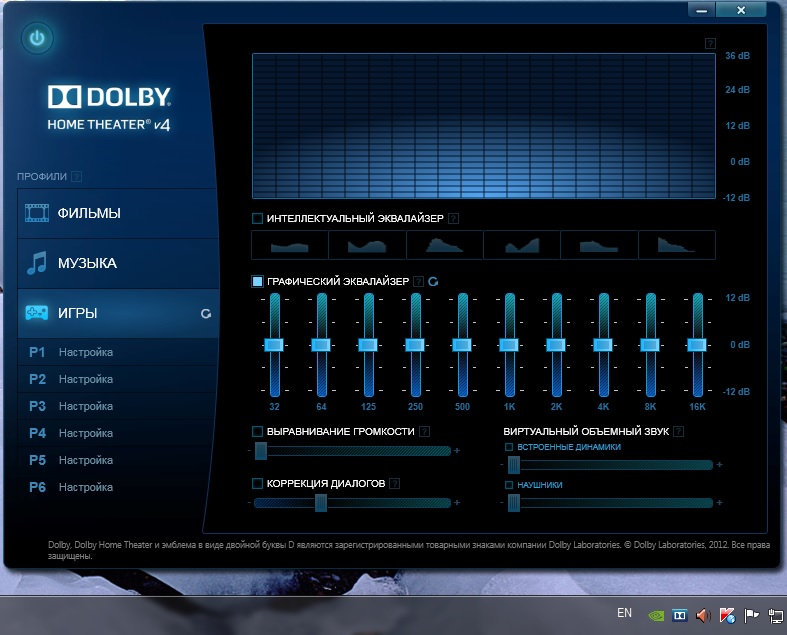
Task: Open custom profile P4 Настройка
Action: tap(118, 433)
